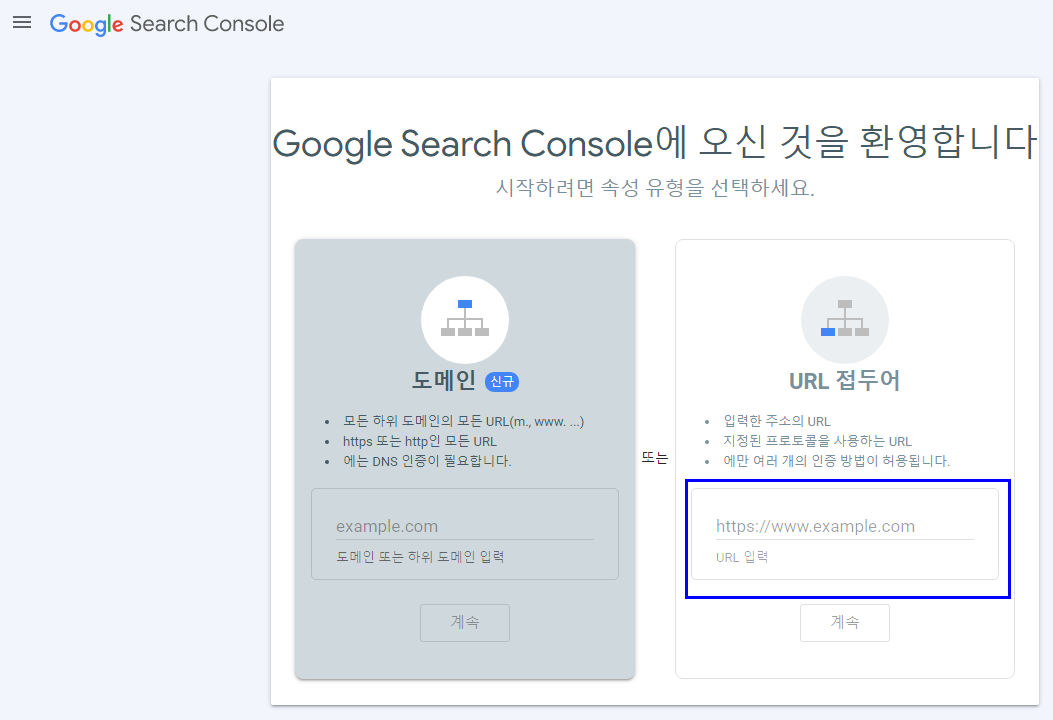Click 계속 button under the URL prefix card
This screenshot has width=1053, height=720.
pos(845,623)
